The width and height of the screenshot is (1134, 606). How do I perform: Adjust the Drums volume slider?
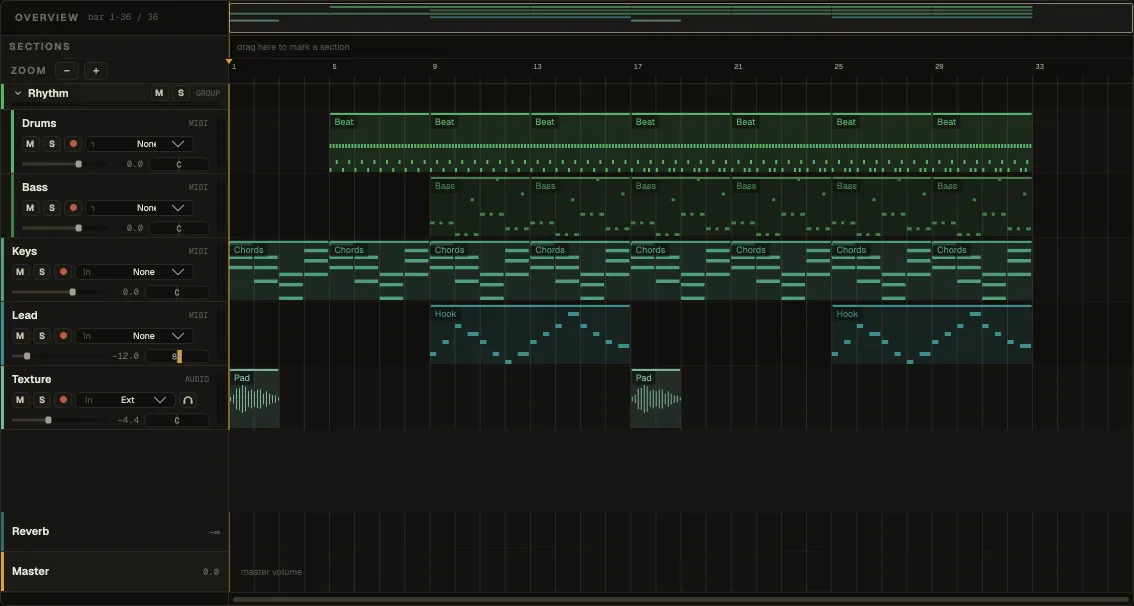pyautogui.click(x=64, y=164)
